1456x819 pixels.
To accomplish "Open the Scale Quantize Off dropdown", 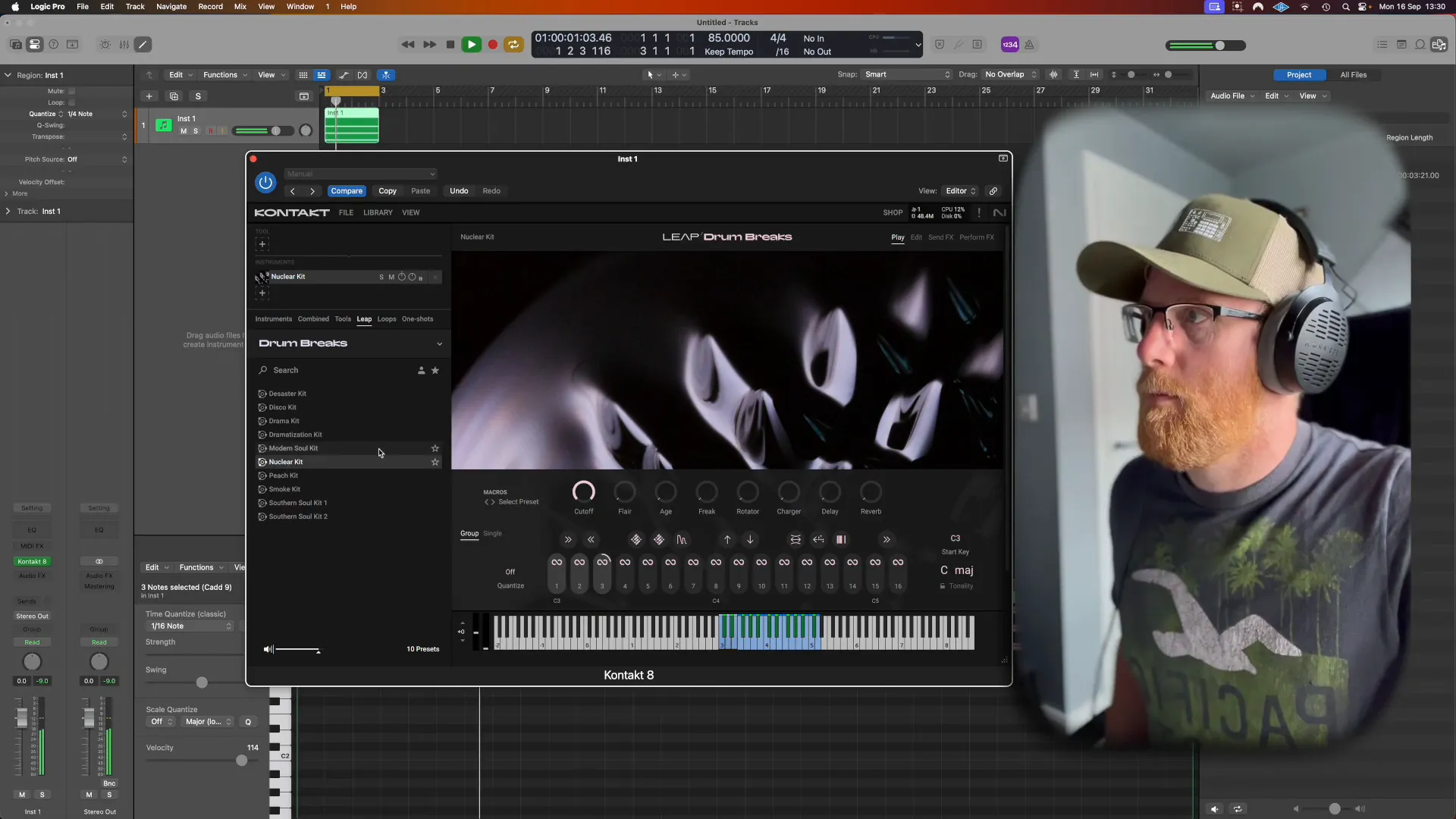I will coord(162,722).
